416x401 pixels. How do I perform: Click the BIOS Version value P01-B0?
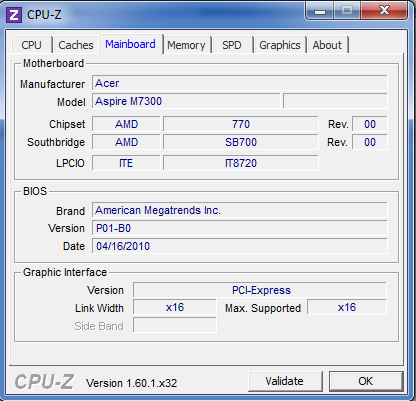(240, 228)
